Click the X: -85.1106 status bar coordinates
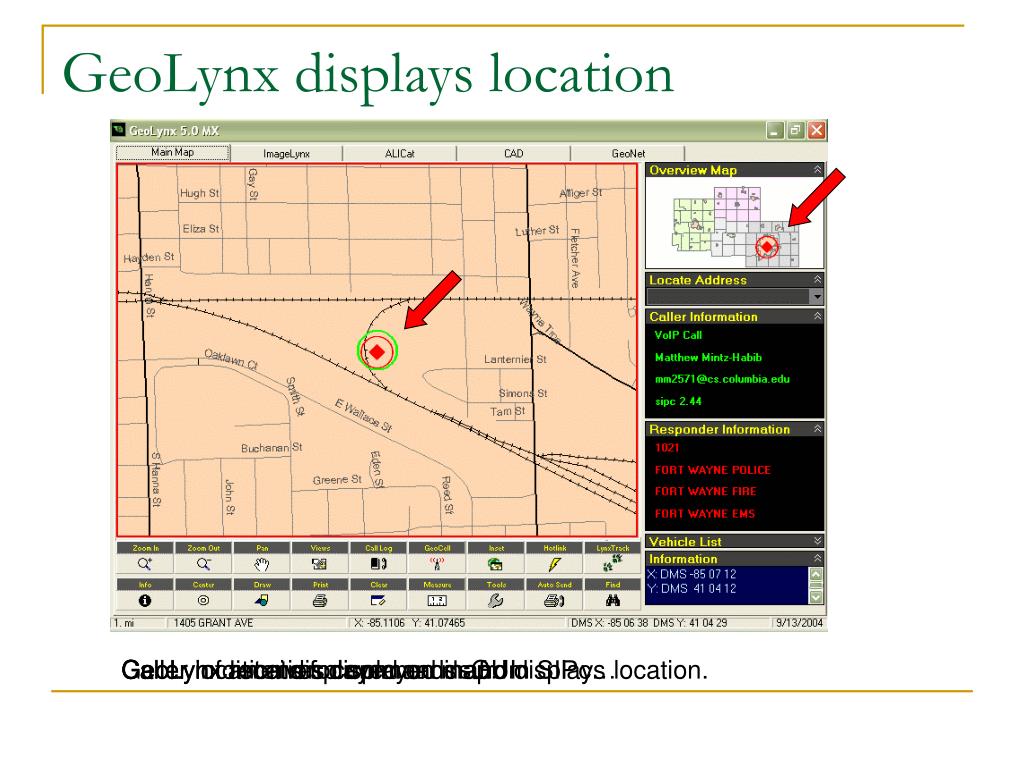The width and height of the screenshot is (1024, 768). click(379, 623)
